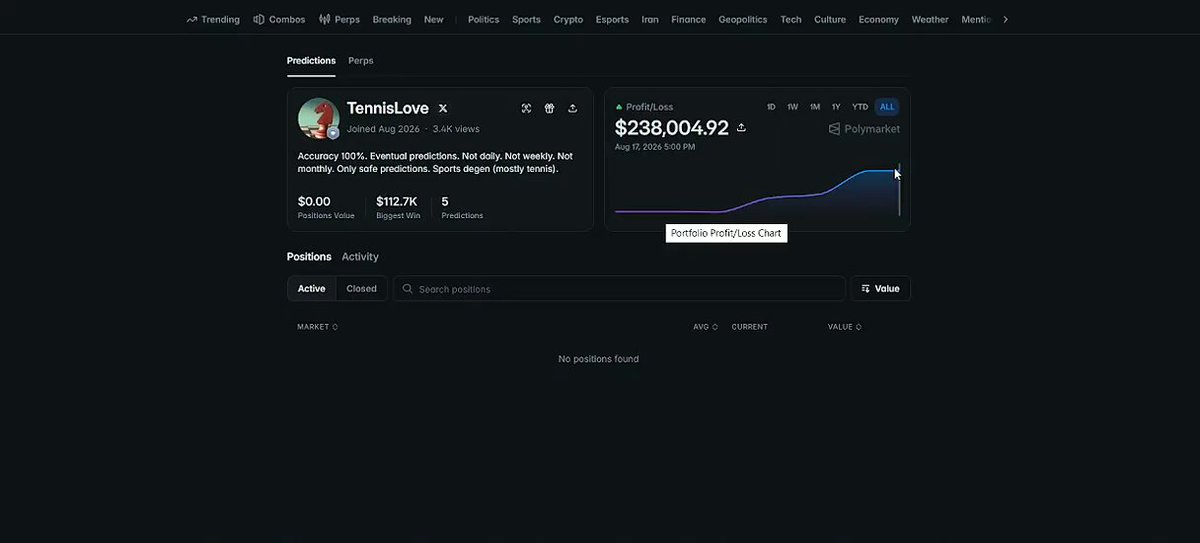Click the Polymarket logo on chart
Viewport: 1200px width, 543px height.
864,129
